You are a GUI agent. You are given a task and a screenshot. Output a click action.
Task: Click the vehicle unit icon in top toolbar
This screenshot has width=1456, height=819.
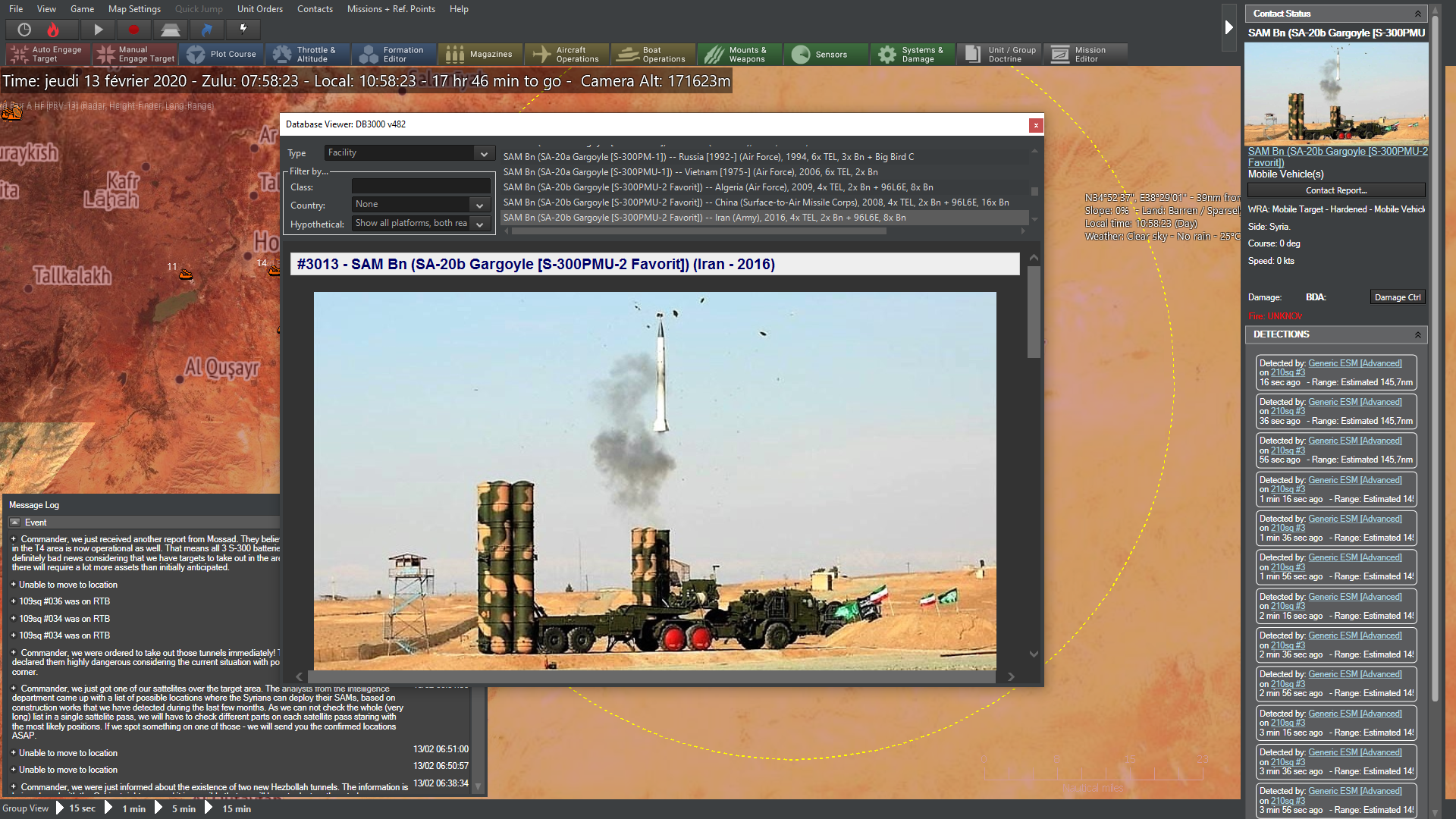tap(171, 30)
